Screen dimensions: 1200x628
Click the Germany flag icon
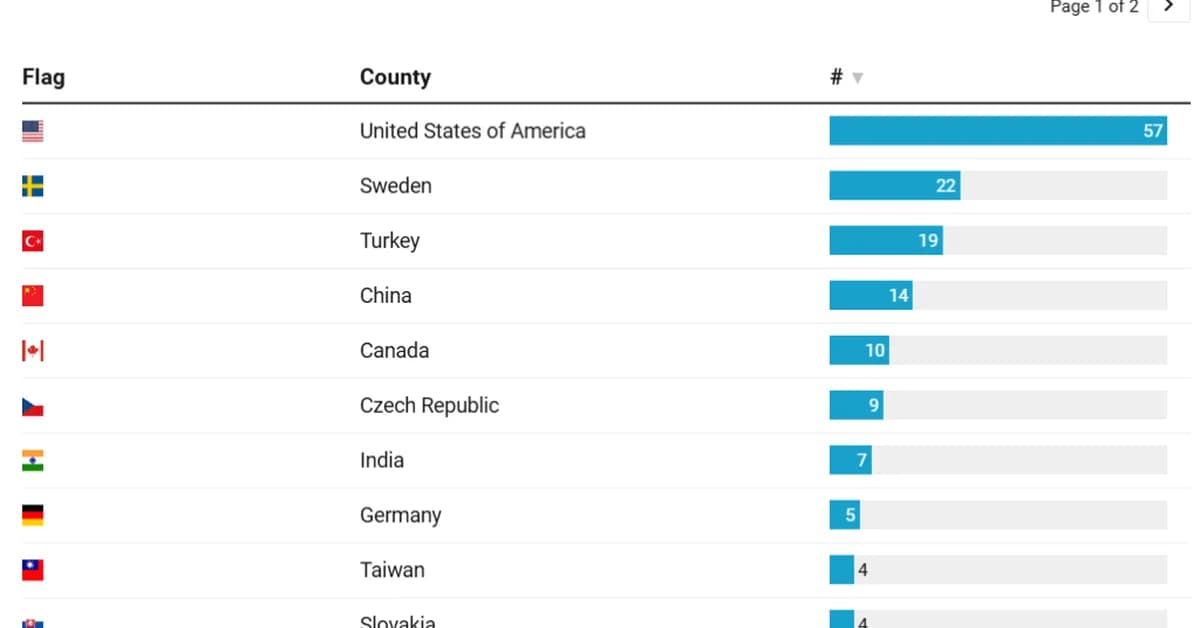pyautogui.click(x=33, y=516)
